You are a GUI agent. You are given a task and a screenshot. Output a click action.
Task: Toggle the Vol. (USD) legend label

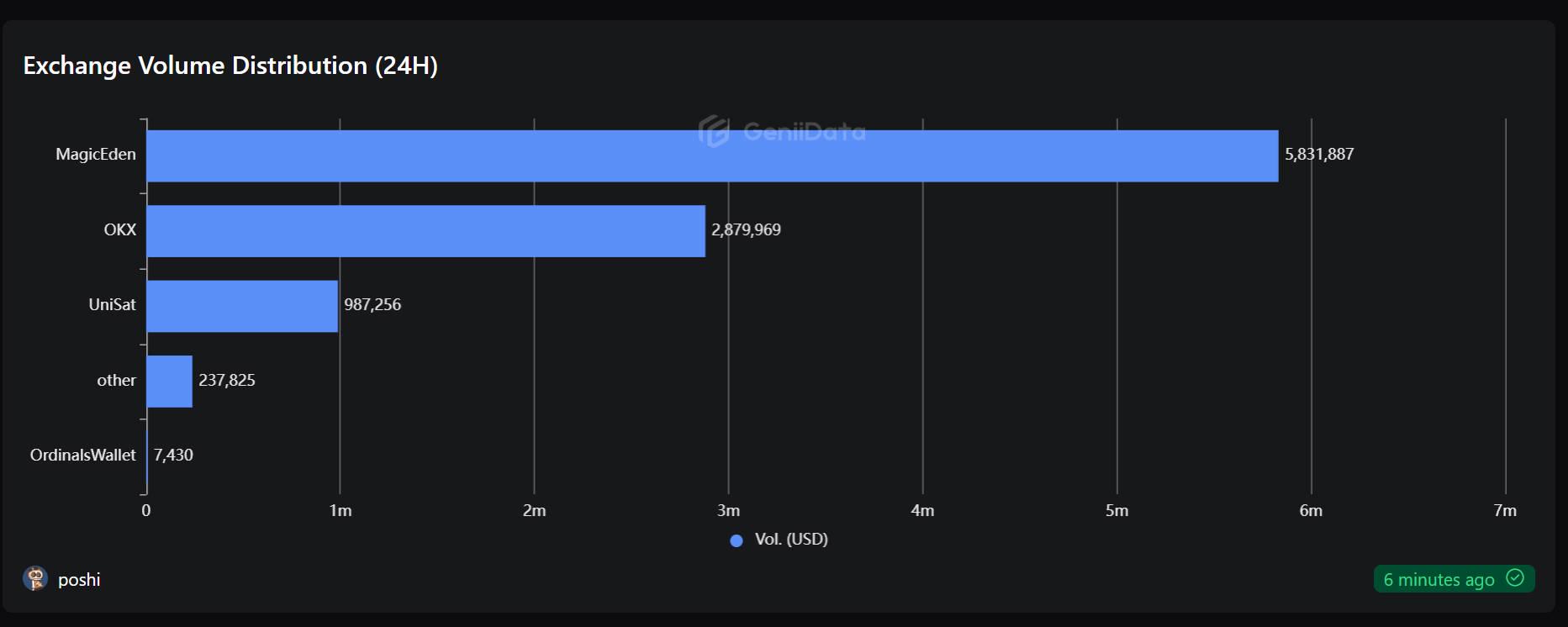791,540
